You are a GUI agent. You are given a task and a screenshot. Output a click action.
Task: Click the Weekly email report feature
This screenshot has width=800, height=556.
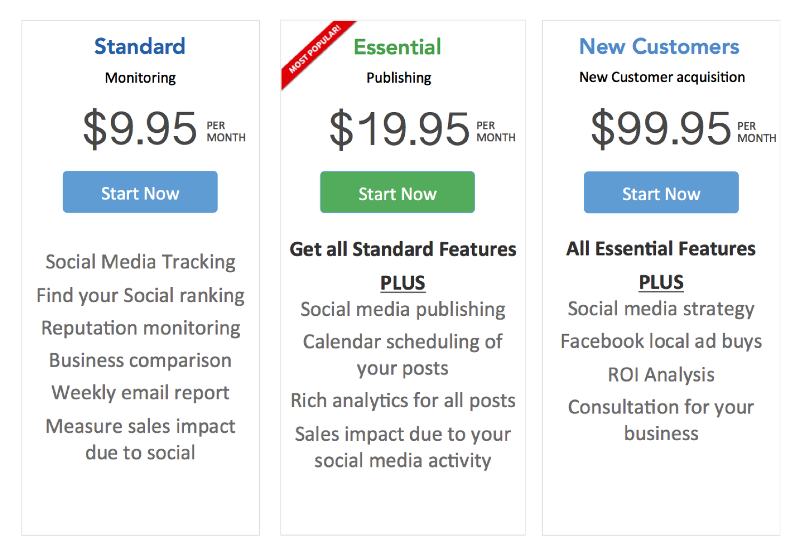tap(140, 393)
